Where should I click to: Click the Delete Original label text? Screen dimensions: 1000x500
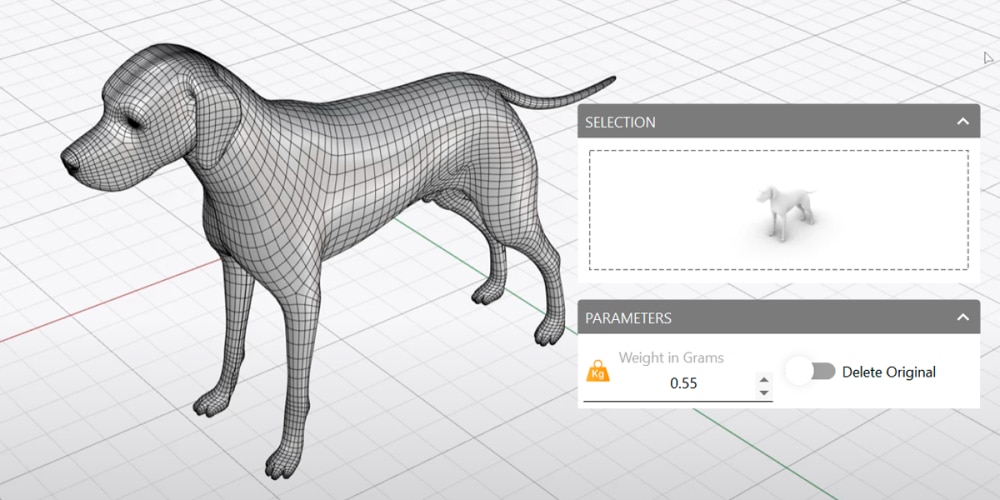coord(888,372)
